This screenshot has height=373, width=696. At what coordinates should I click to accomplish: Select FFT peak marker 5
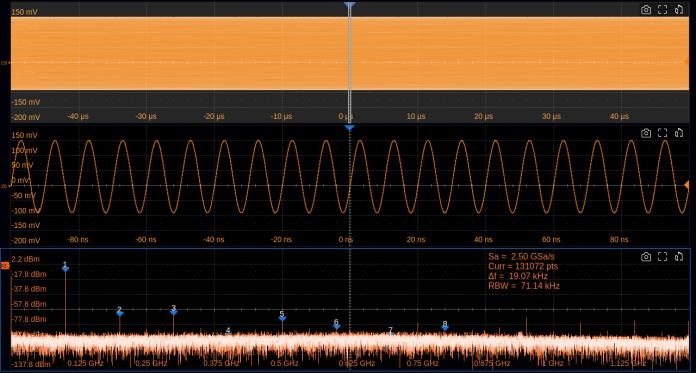[x=282, y=317]
